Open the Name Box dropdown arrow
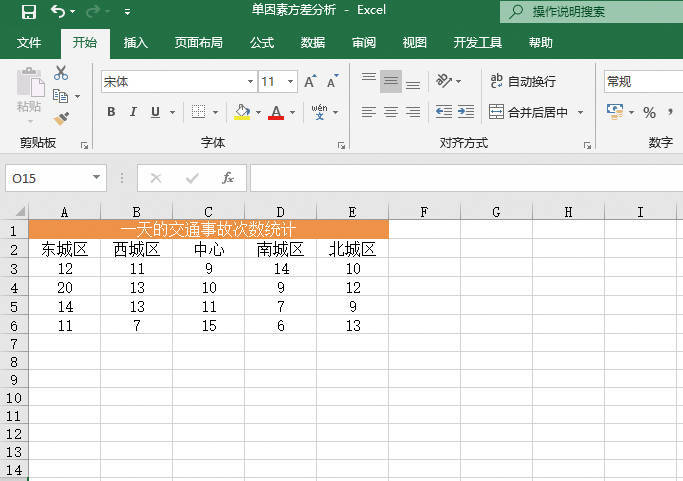683x481 pixels. point(97,178)
